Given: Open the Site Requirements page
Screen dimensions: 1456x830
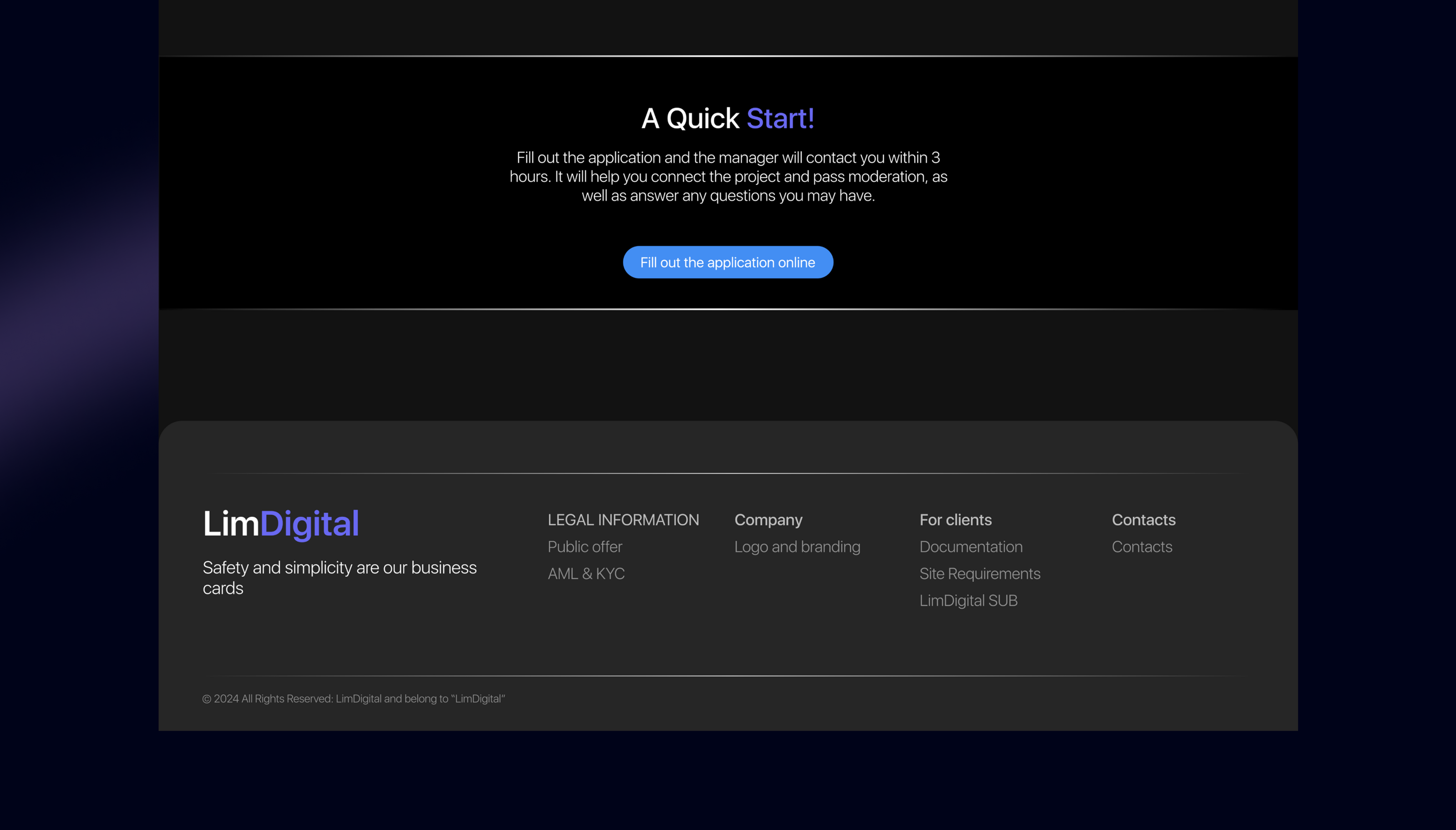Looking at the screenshot, I should point(980,573).
